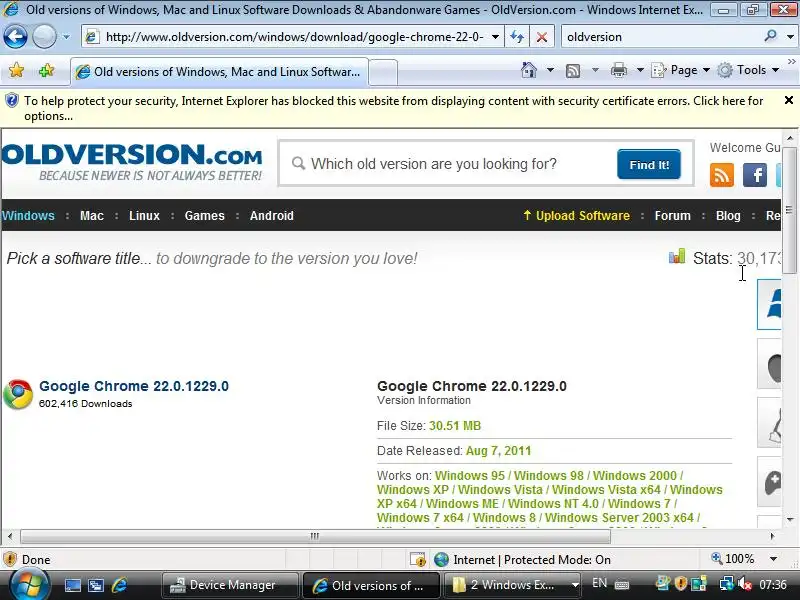Click the Find It! button
This screenshot has width=800, height=600.
pyautogui.click(x=649, y=164)
